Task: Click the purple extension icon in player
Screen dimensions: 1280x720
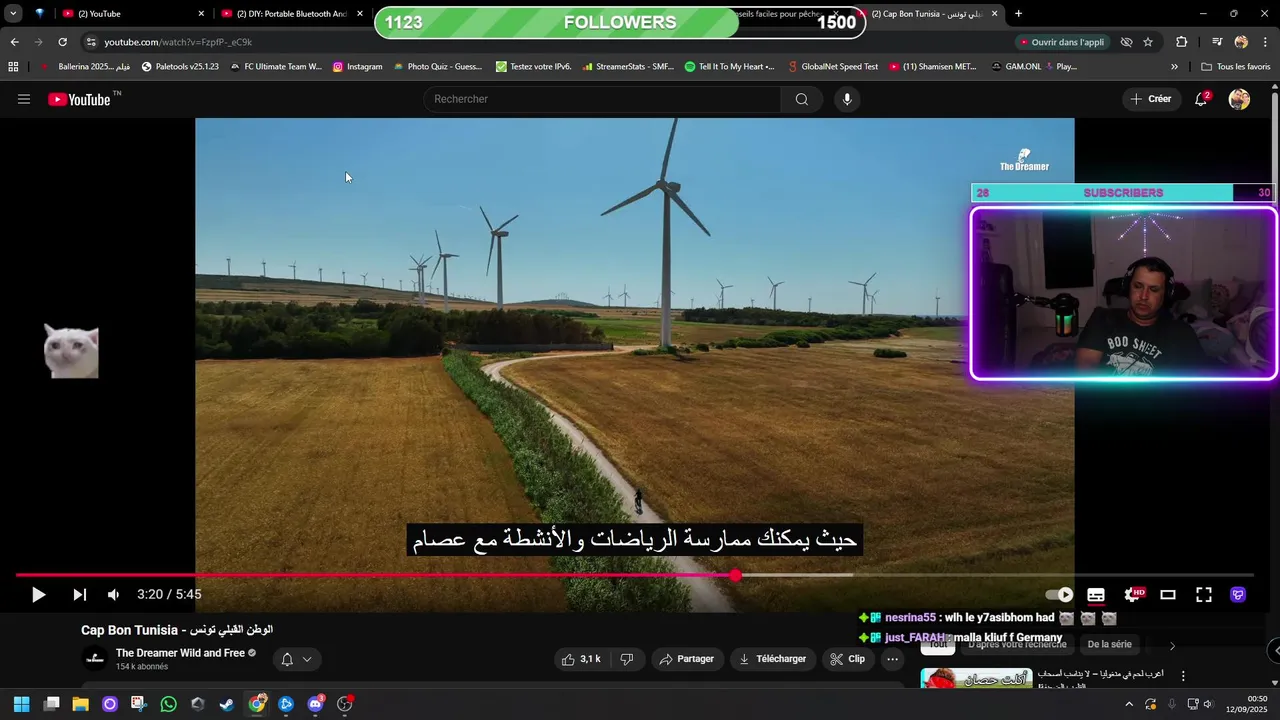Action: (1238, 595)
